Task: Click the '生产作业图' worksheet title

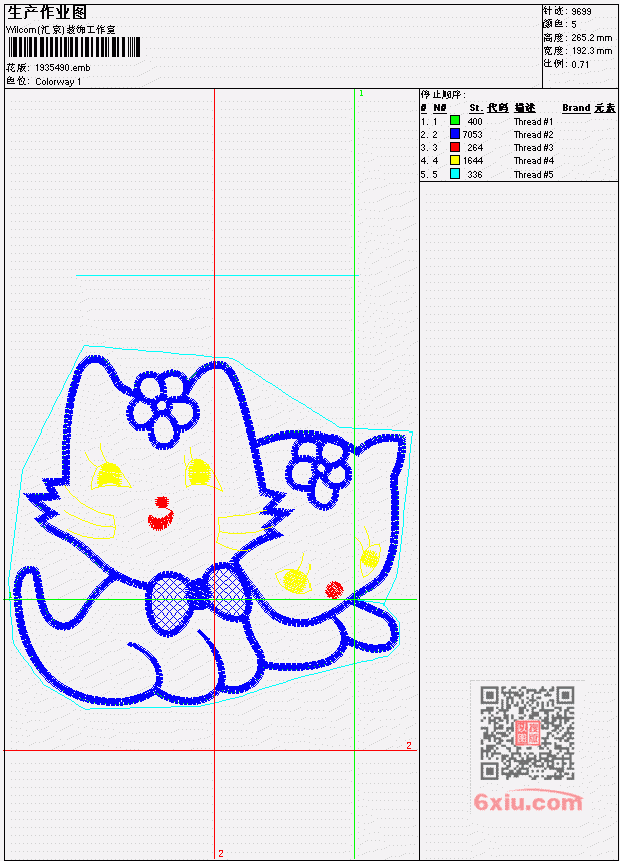Action: pos(47,13)
